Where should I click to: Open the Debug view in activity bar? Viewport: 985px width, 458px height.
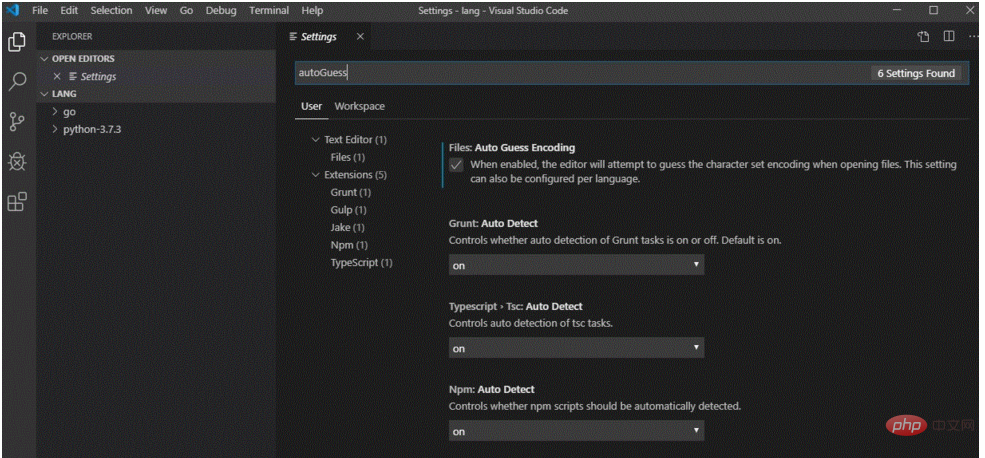coord(17,162)
